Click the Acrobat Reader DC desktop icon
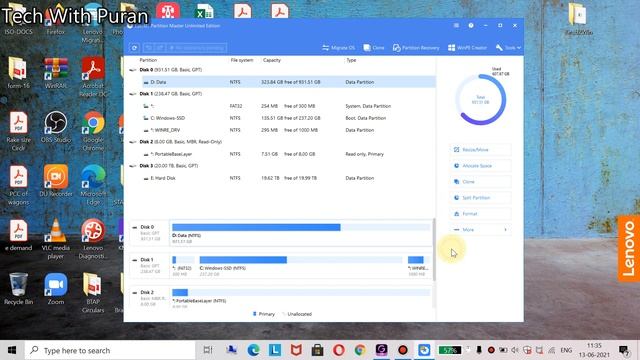The width and height of the screenshot is (640, 360). point(93,77)
